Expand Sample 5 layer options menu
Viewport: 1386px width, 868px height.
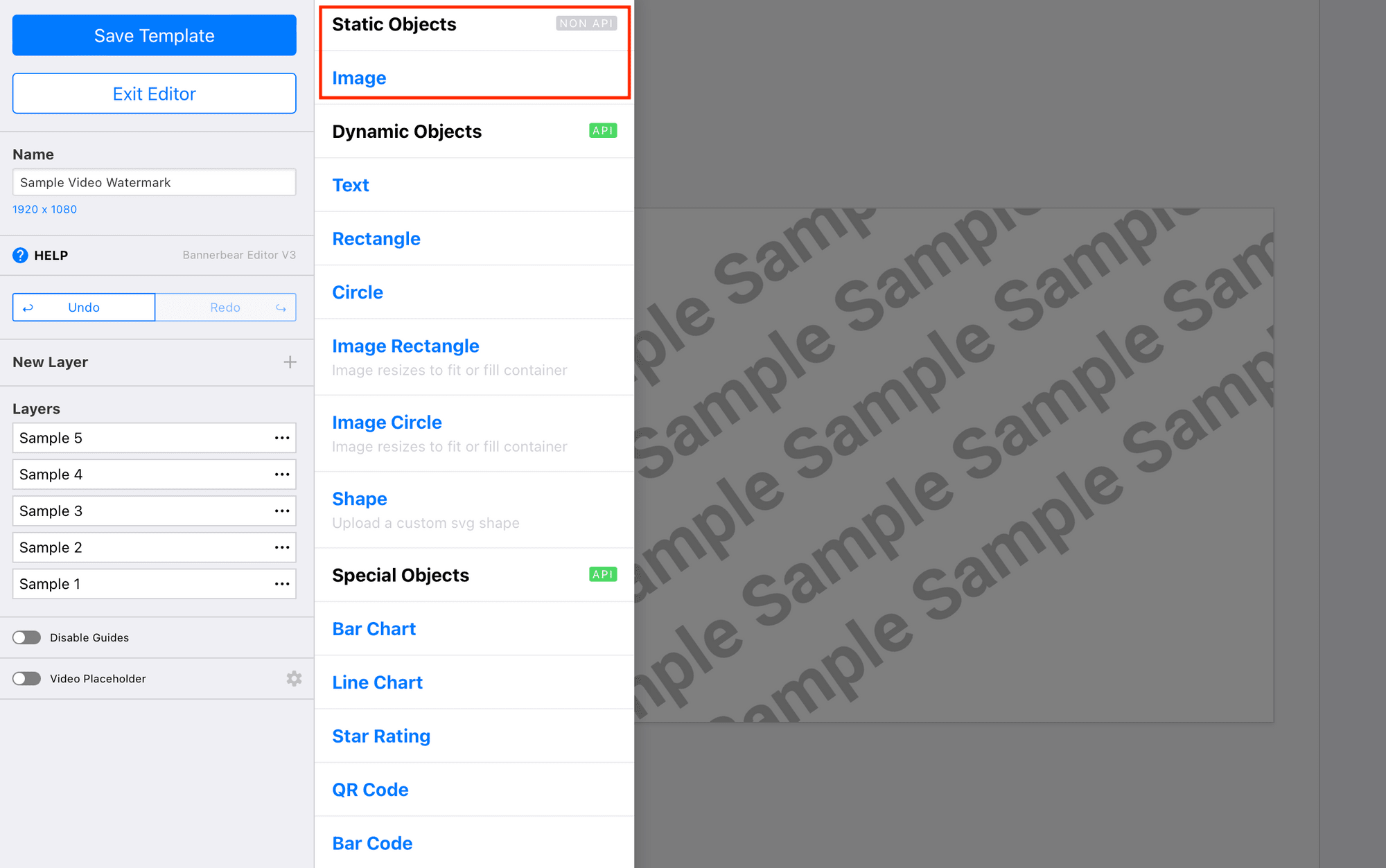[282, 438]
